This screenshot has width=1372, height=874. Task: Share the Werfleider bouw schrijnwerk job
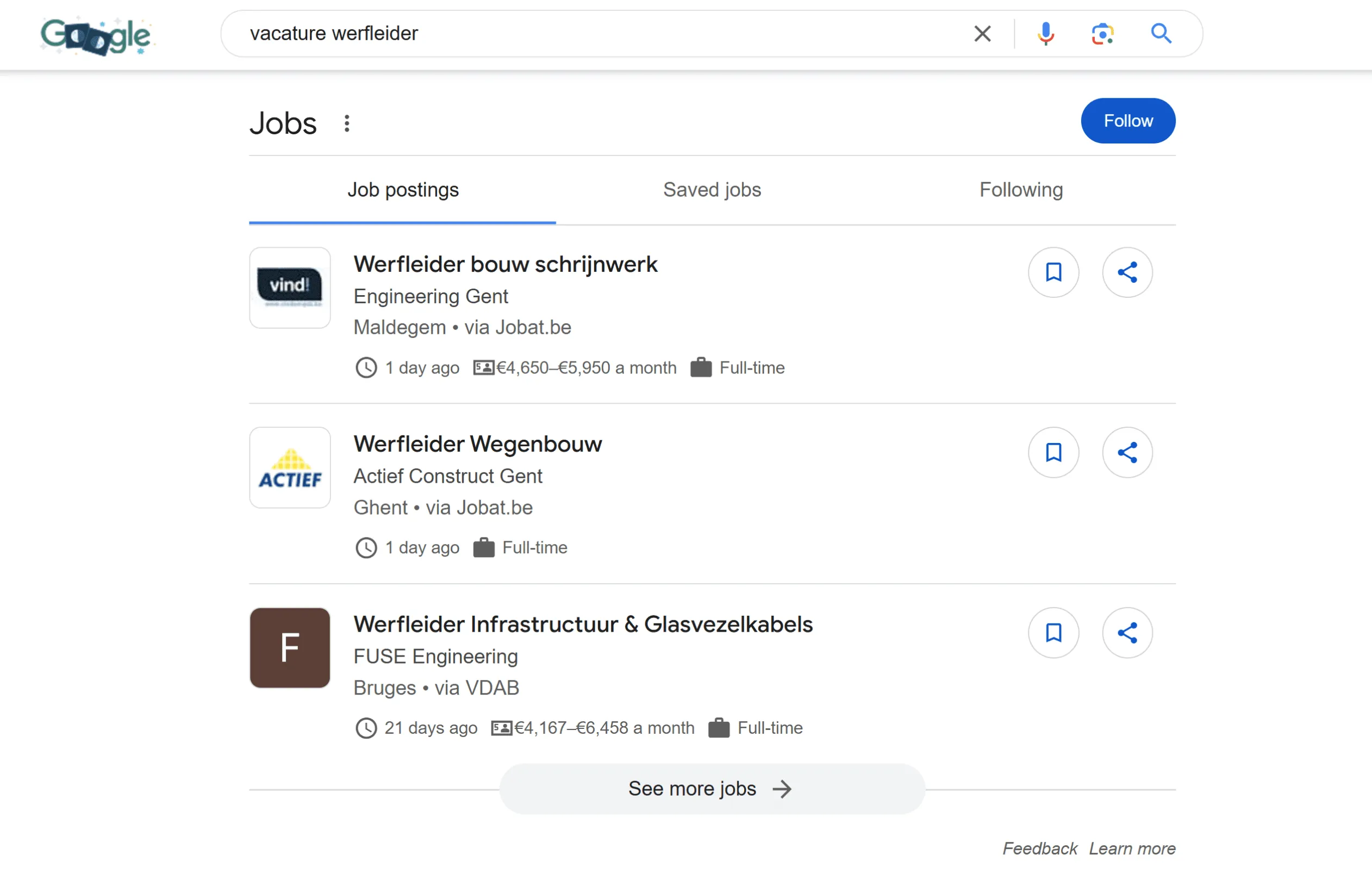click(x=1127, y=272)
